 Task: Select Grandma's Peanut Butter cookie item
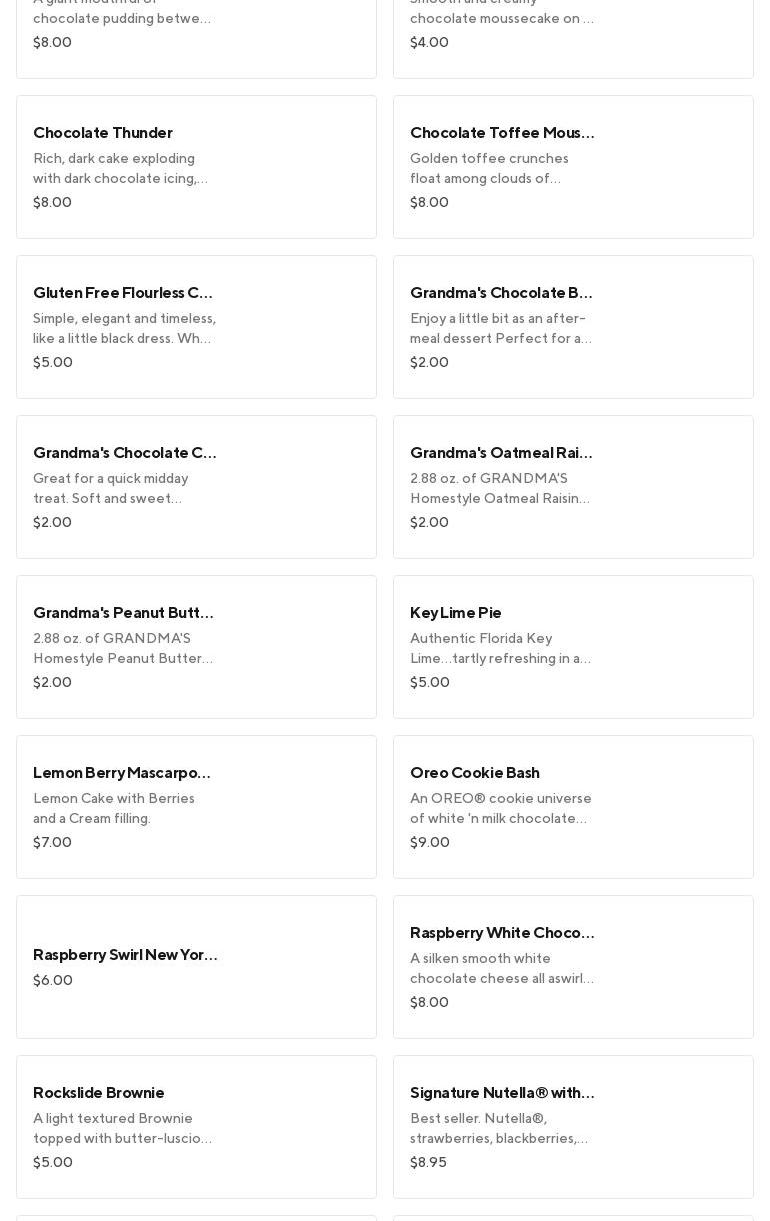click(x=196, y=647)
